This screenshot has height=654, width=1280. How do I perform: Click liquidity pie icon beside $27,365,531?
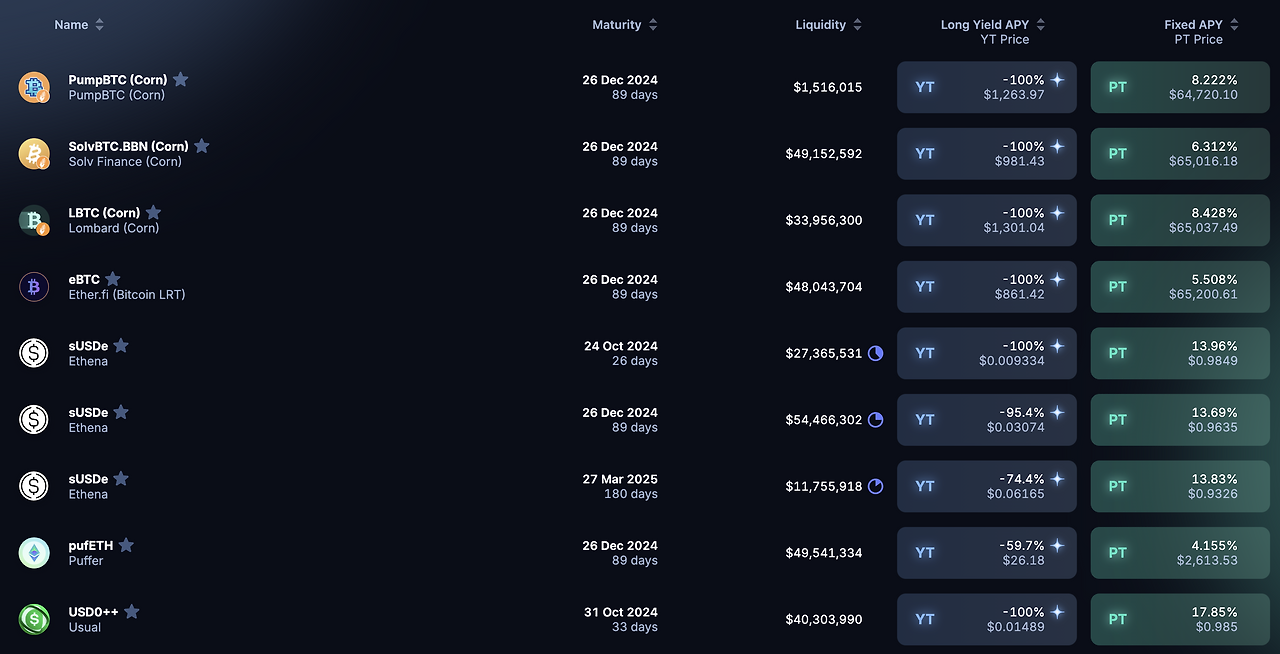coord(875,353)
